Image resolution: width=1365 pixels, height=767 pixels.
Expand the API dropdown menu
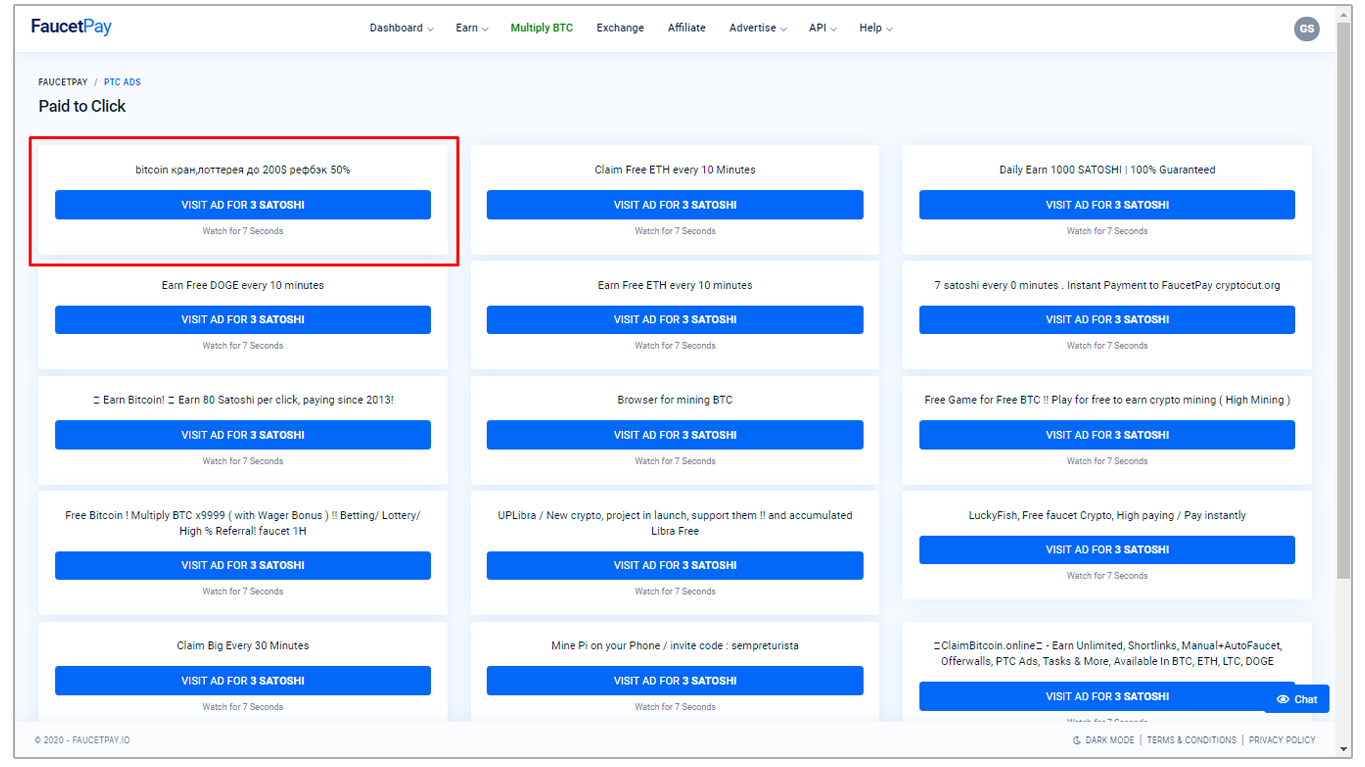point(823,28)
